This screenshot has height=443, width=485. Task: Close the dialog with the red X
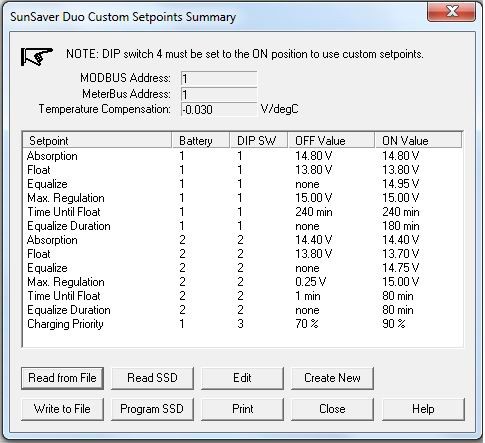452,12
